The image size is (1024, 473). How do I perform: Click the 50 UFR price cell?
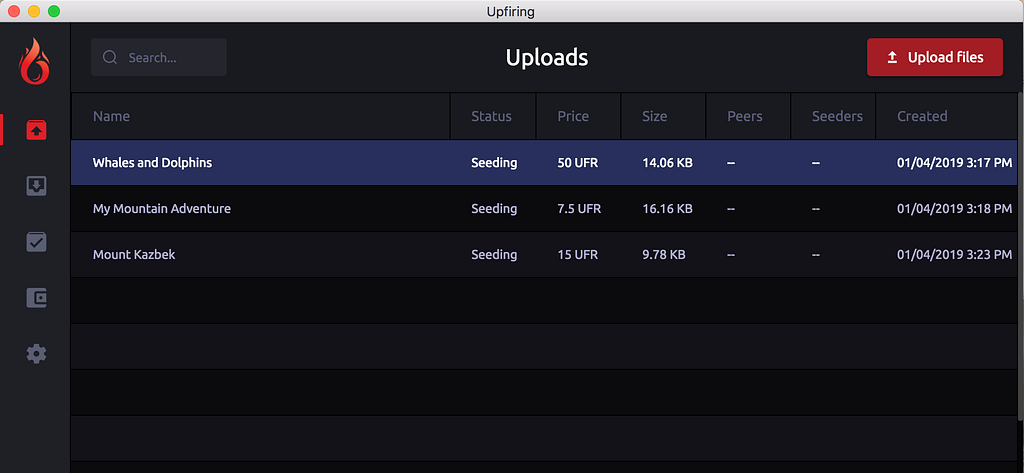[577, 163]
